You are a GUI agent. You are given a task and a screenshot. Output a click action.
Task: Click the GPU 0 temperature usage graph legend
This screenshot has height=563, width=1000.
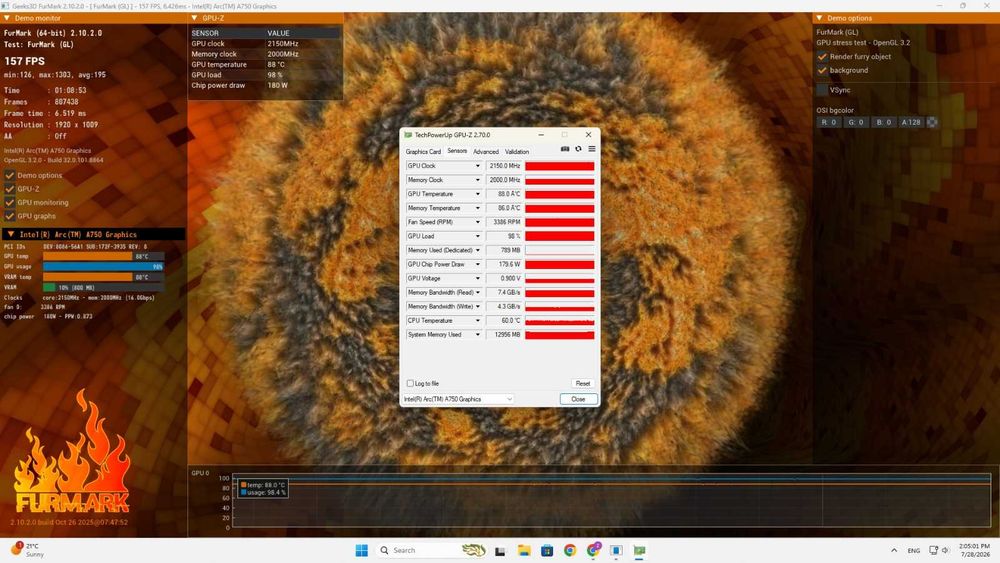point(263,488)
